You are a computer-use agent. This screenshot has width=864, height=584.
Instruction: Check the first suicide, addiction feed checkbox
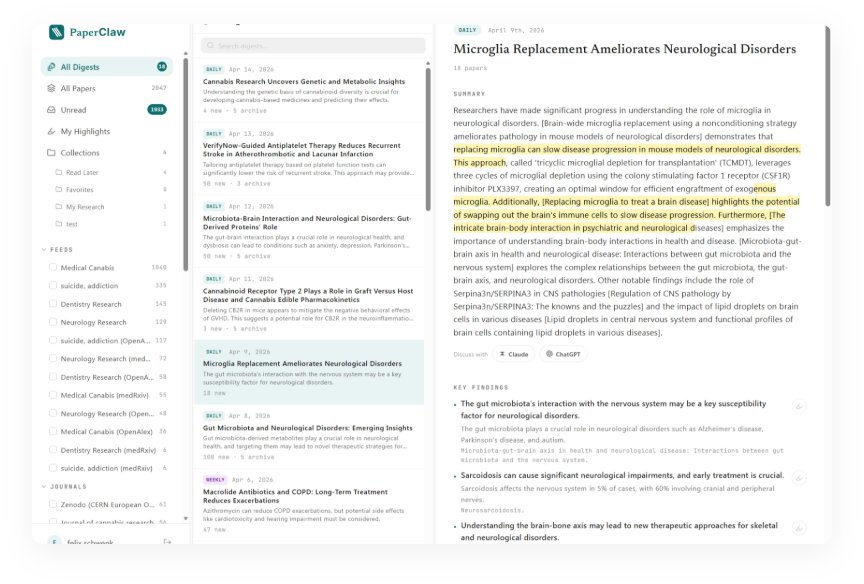pyautogui.click(x=53, y=285)
